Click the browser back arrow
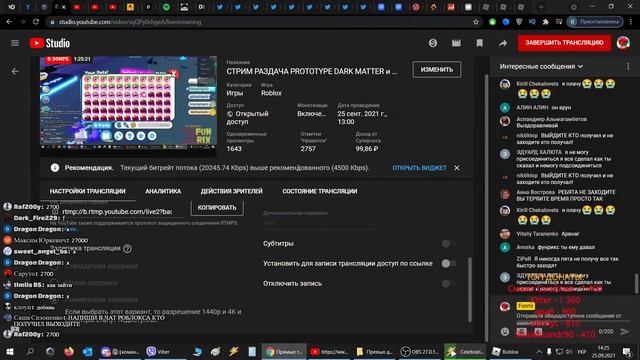This screenshot has height=360, width=640. pos(9,22)
